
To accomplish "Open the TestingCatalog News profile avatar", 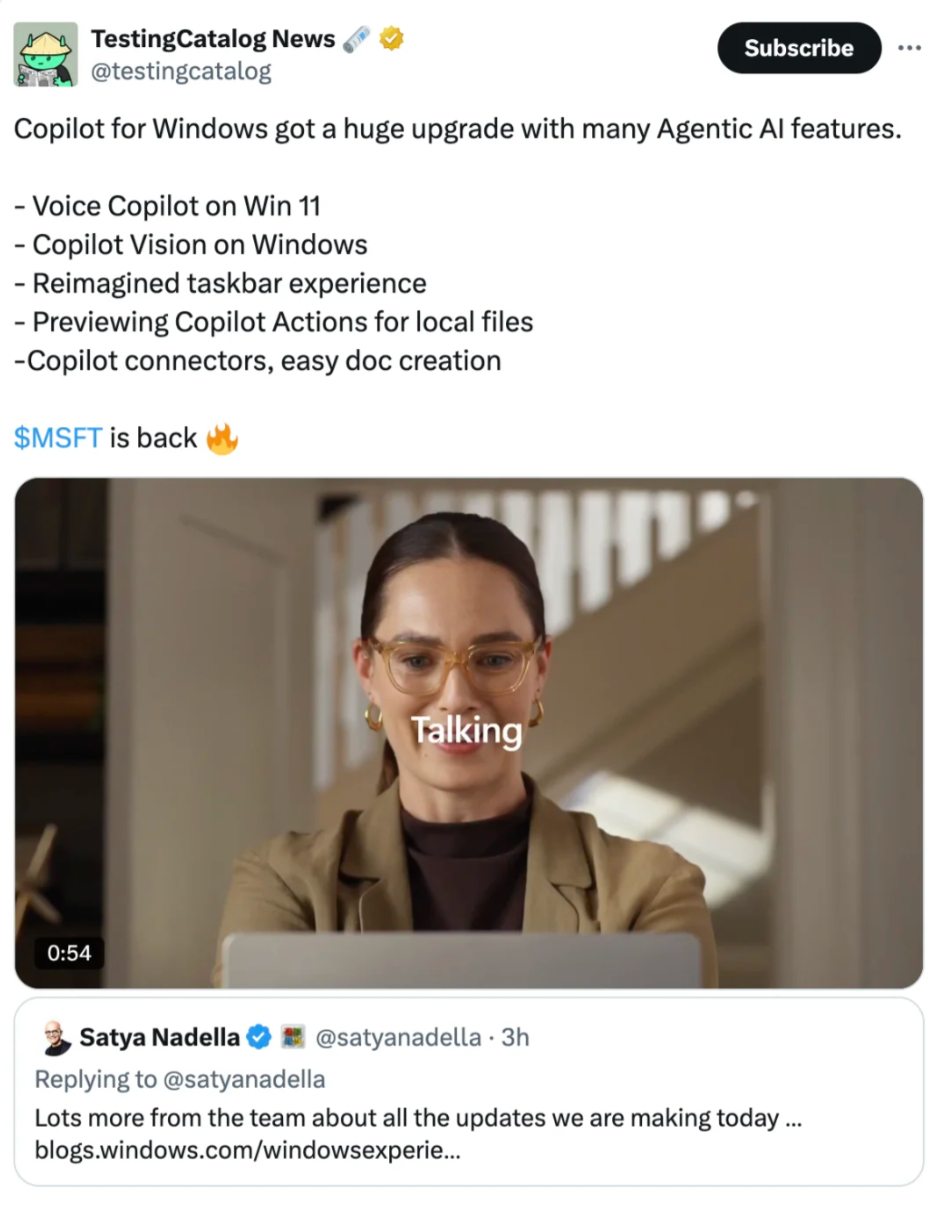I will pyautogui.click(x=46, y=53).
